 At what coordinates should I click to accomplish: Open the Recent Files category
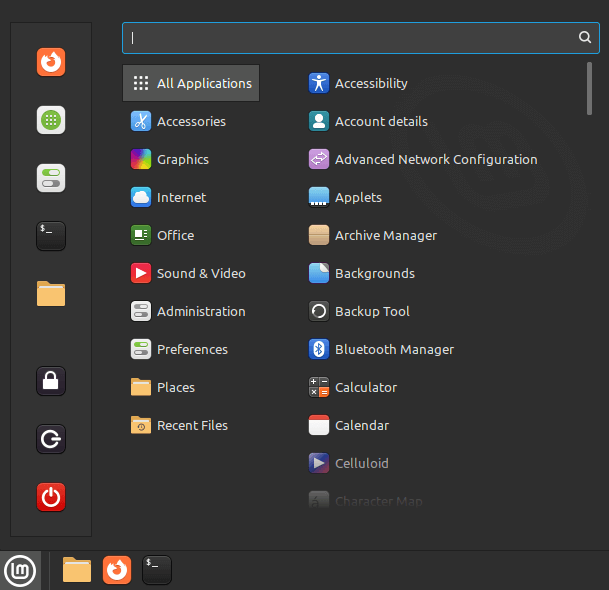191,425
